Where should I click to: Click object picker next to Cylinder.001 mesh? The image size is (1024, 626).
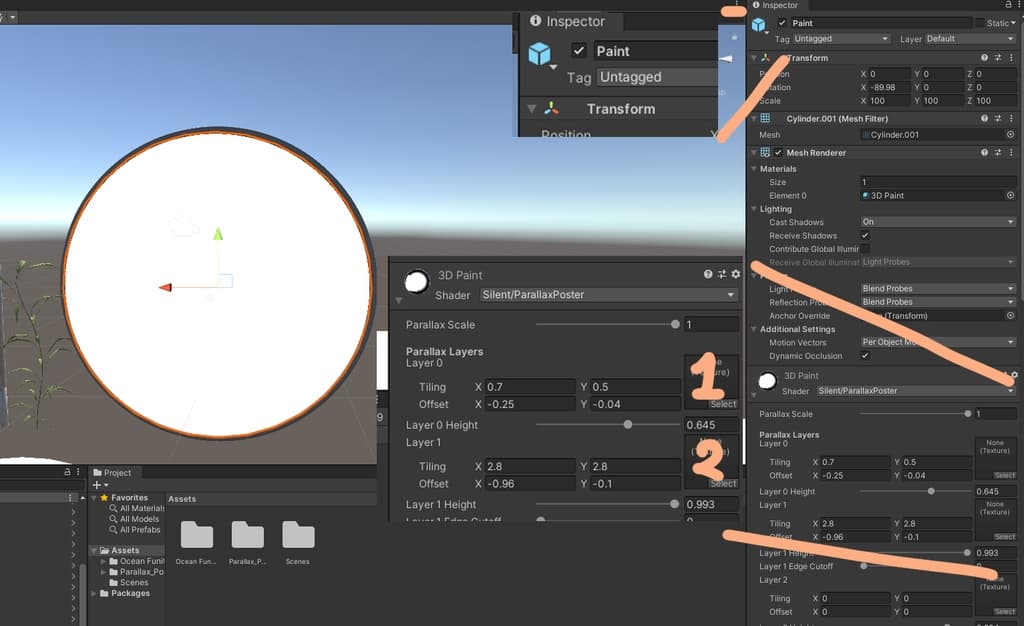pos(1010,135)
